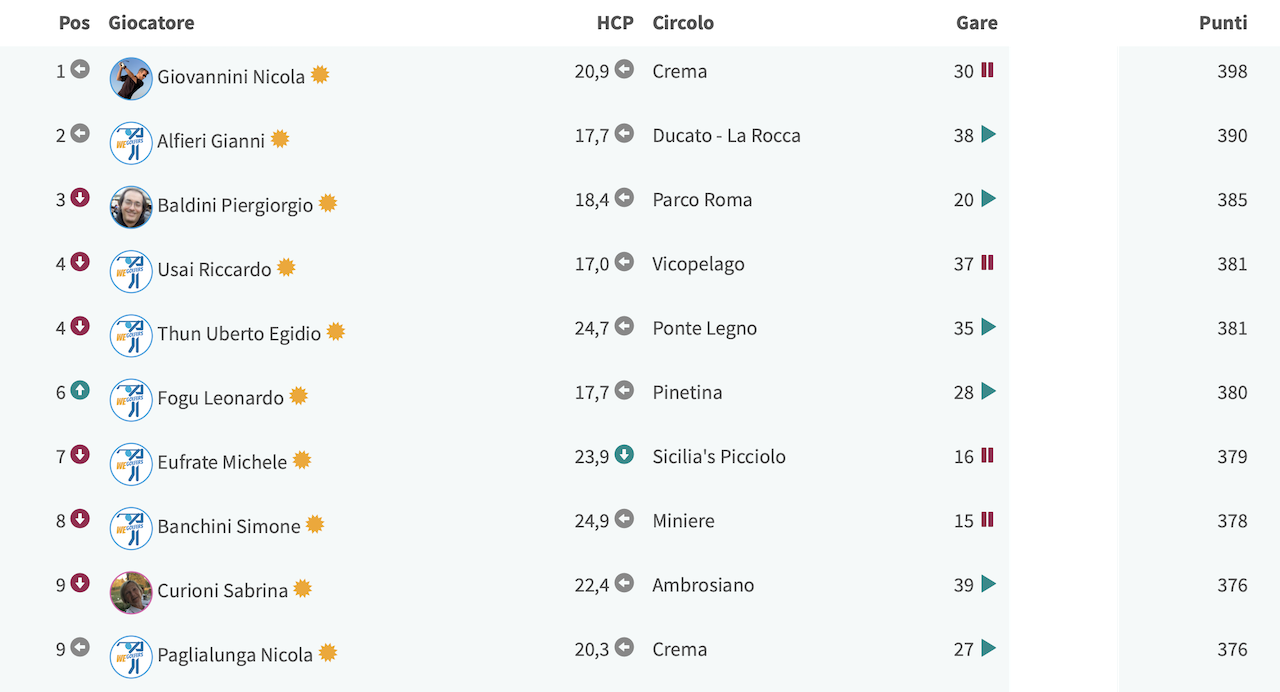Click the pause icon next to Giovannini's 30 gare
The height and width of the screenshot is (692, 1280).
click(x=987, y=70)
